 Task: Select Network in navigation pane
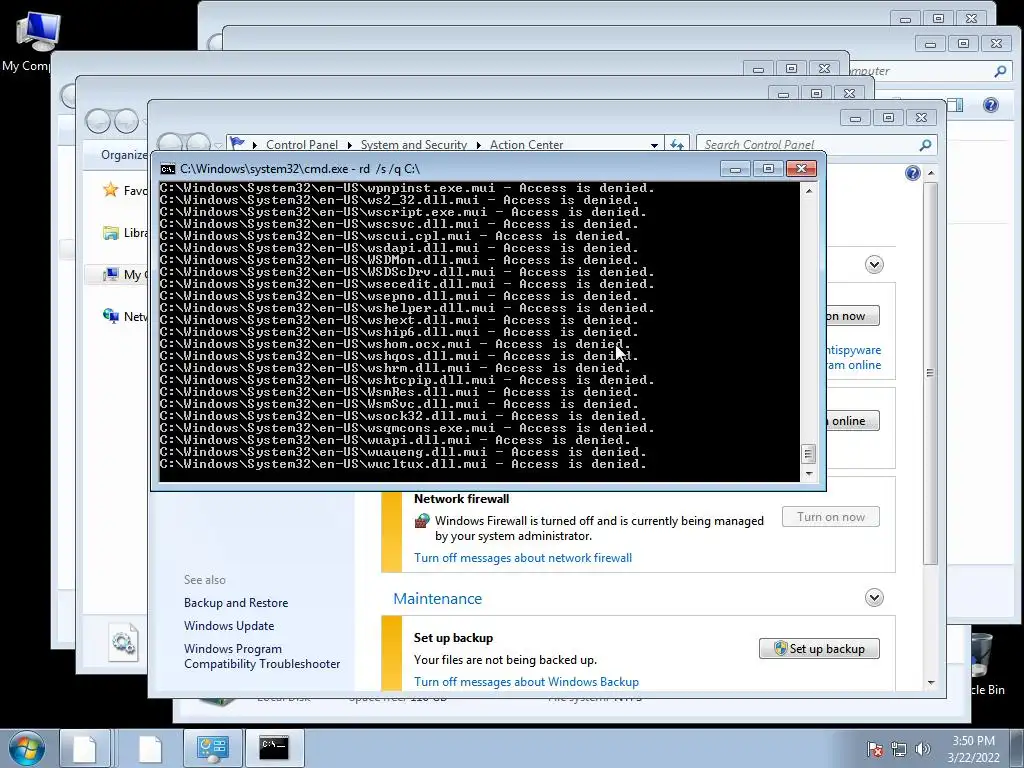point(124,317)
